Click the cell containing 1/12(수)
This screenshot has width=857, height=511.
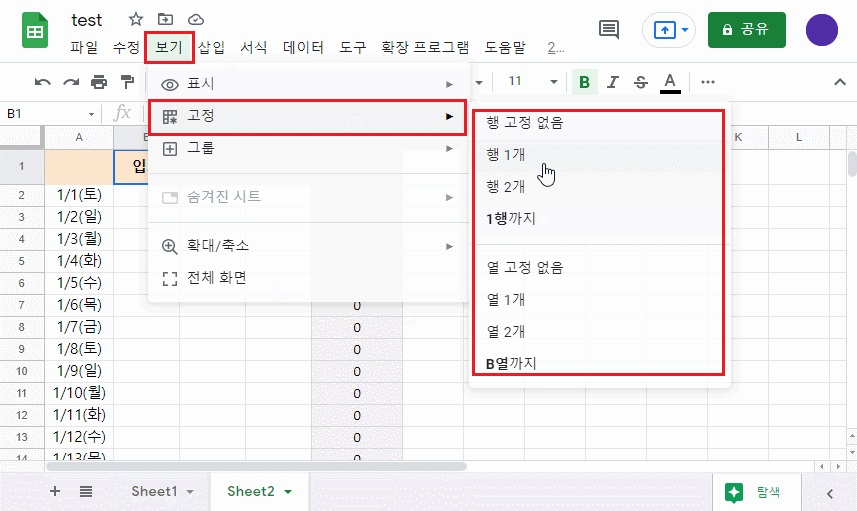(79, 437)
